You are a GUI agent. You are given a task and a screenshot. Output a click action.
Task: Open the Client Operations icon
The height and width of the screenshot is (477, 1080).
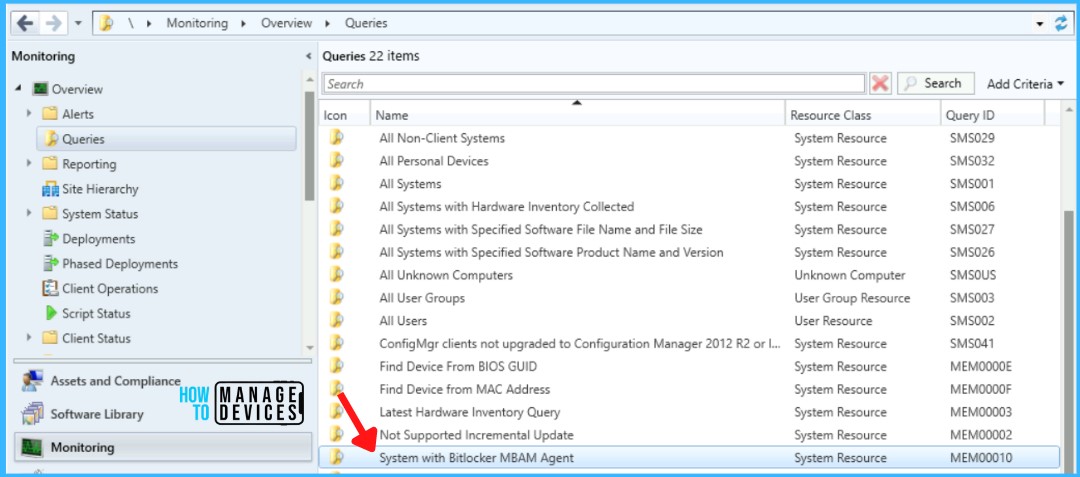(50, 288)
